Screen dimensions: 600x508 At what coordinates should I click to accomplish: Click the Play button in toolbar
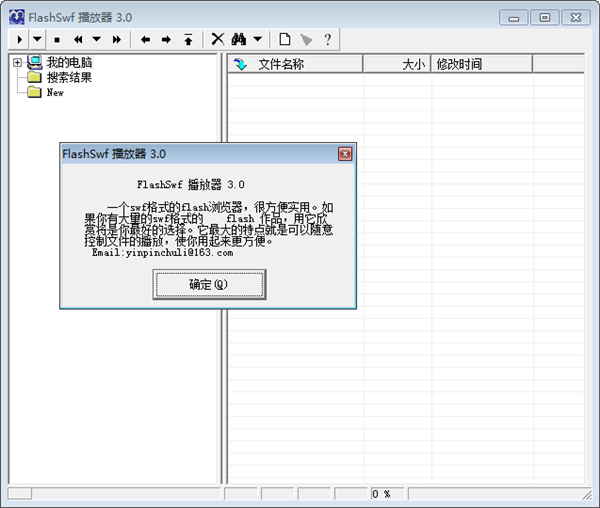[x=19, y=39]
